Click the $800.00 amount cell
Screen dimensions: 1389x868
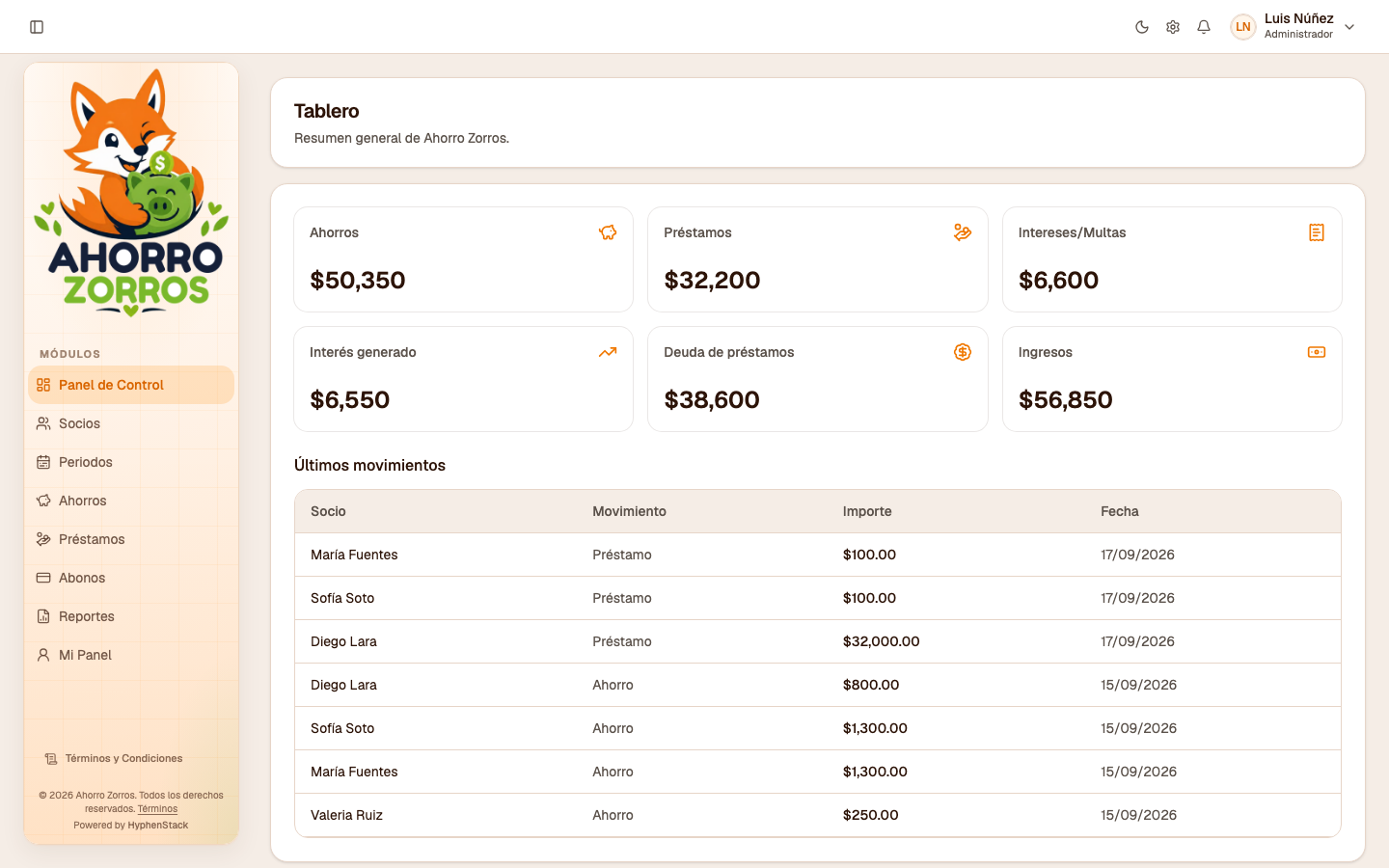click(x=871, y=685)
